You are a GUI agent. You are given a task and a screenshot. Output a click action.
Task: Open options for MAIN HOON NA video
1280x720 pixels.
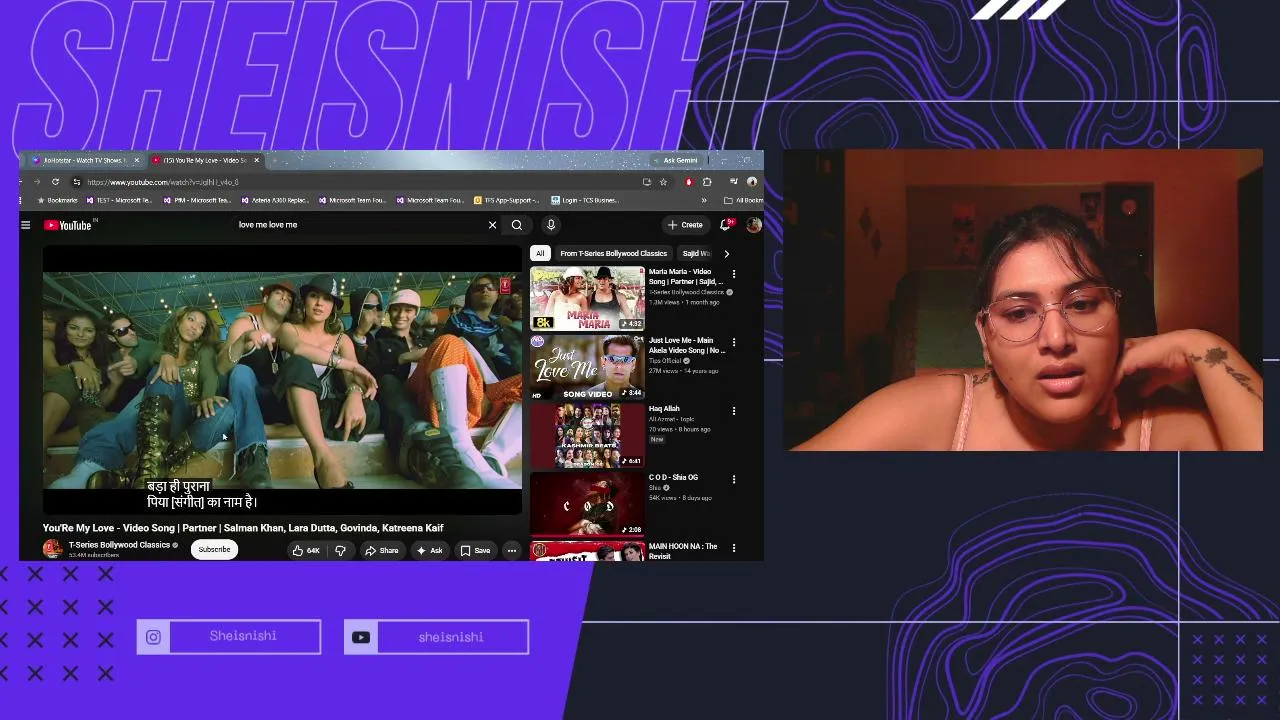click(733, 548)
